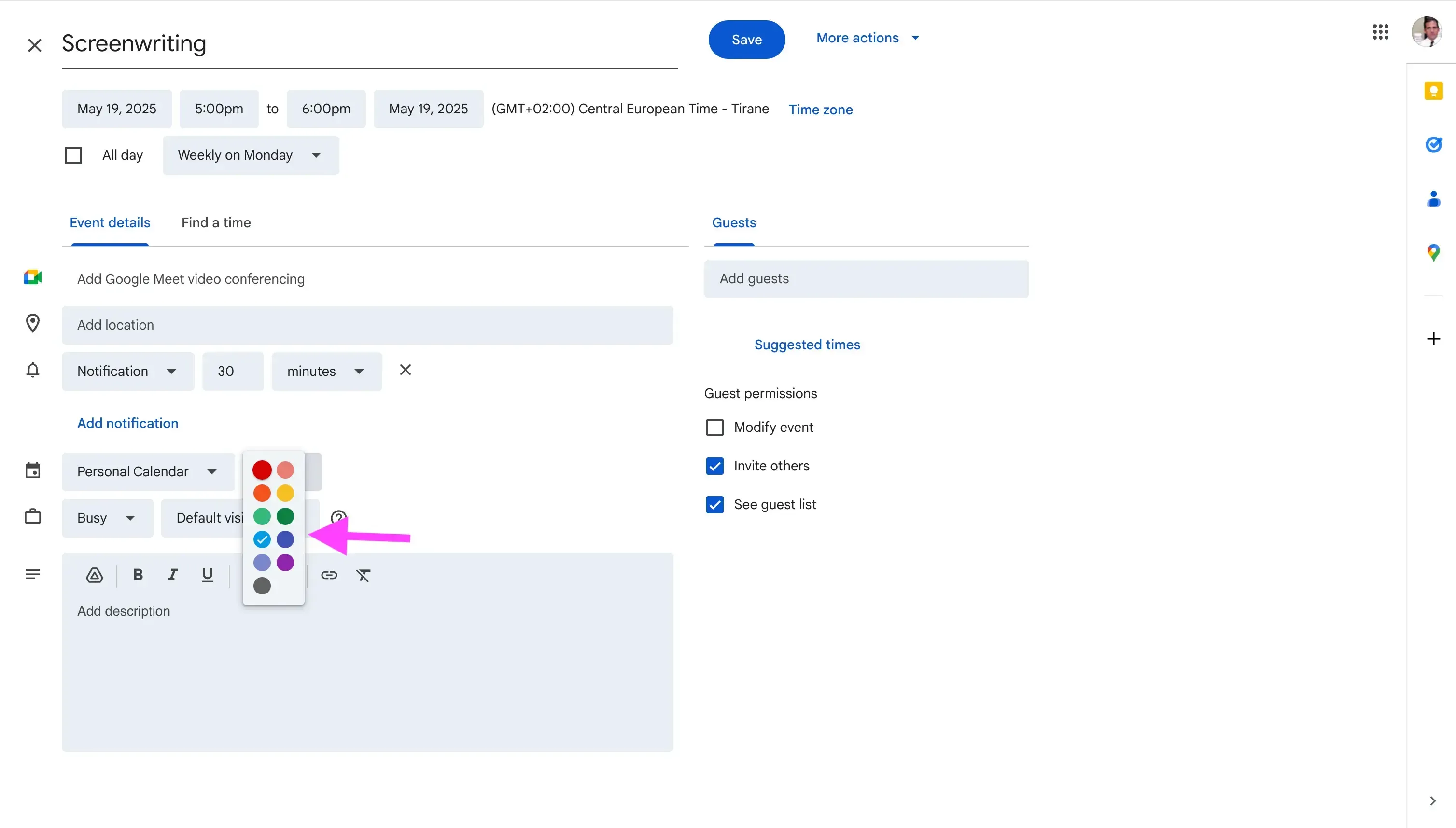The image size is (1456, 828).
Task: Click the Google Keep icon in side panel
Action: 1433,91
